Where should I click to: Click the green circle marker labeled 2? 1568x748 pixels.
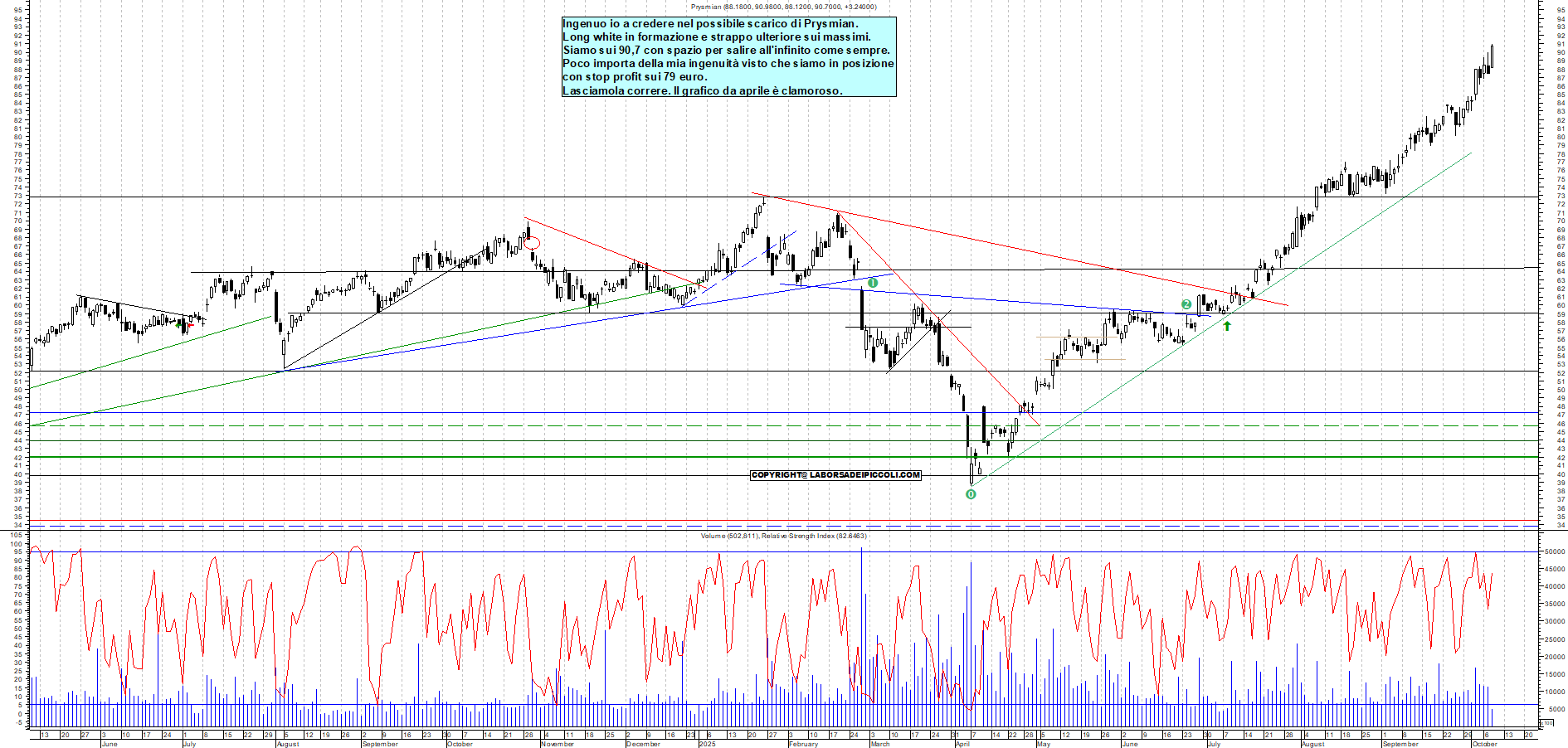click(x=1186, y=304)
